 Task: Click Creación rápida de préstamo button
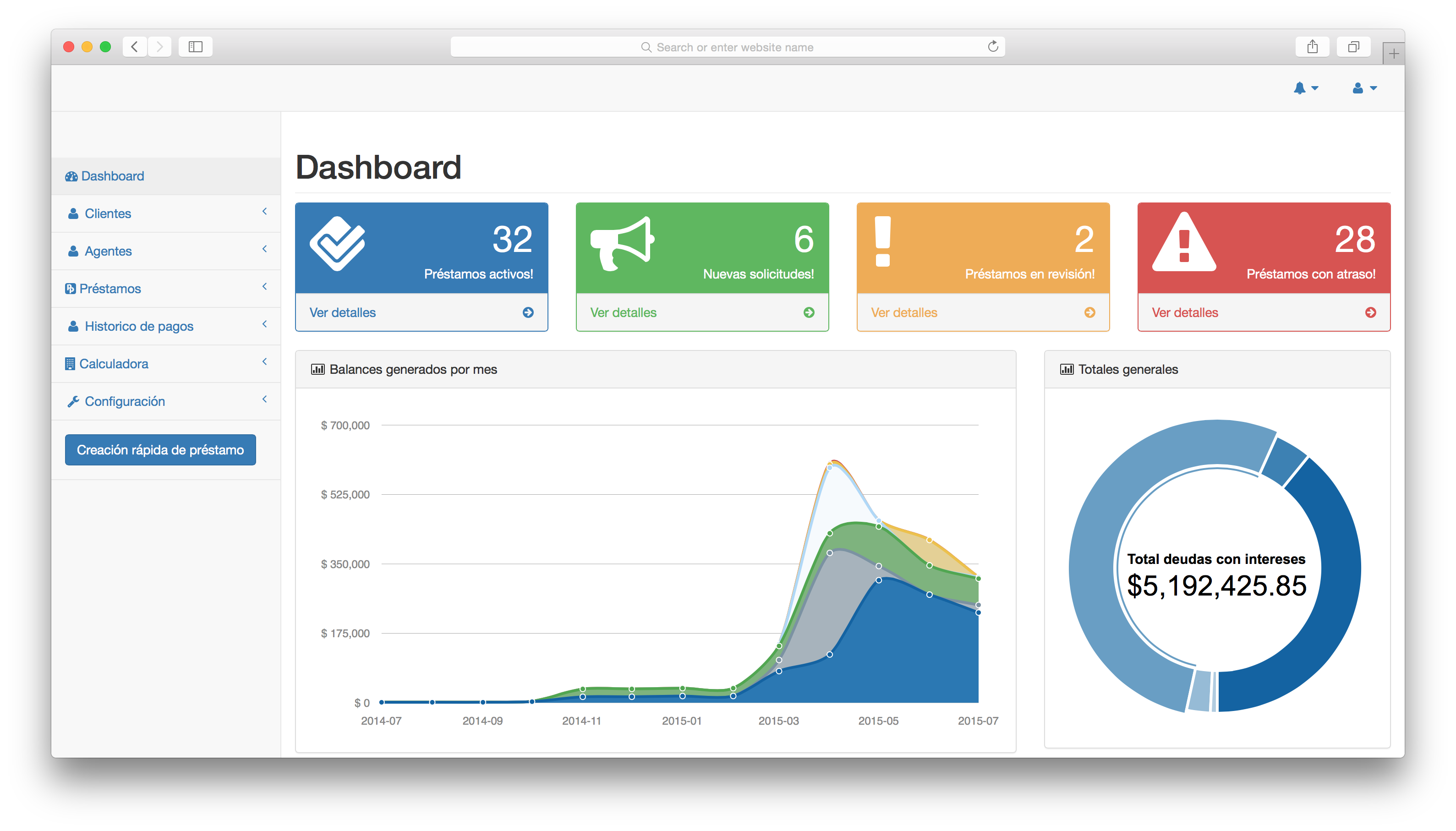(x=160, y=450)
